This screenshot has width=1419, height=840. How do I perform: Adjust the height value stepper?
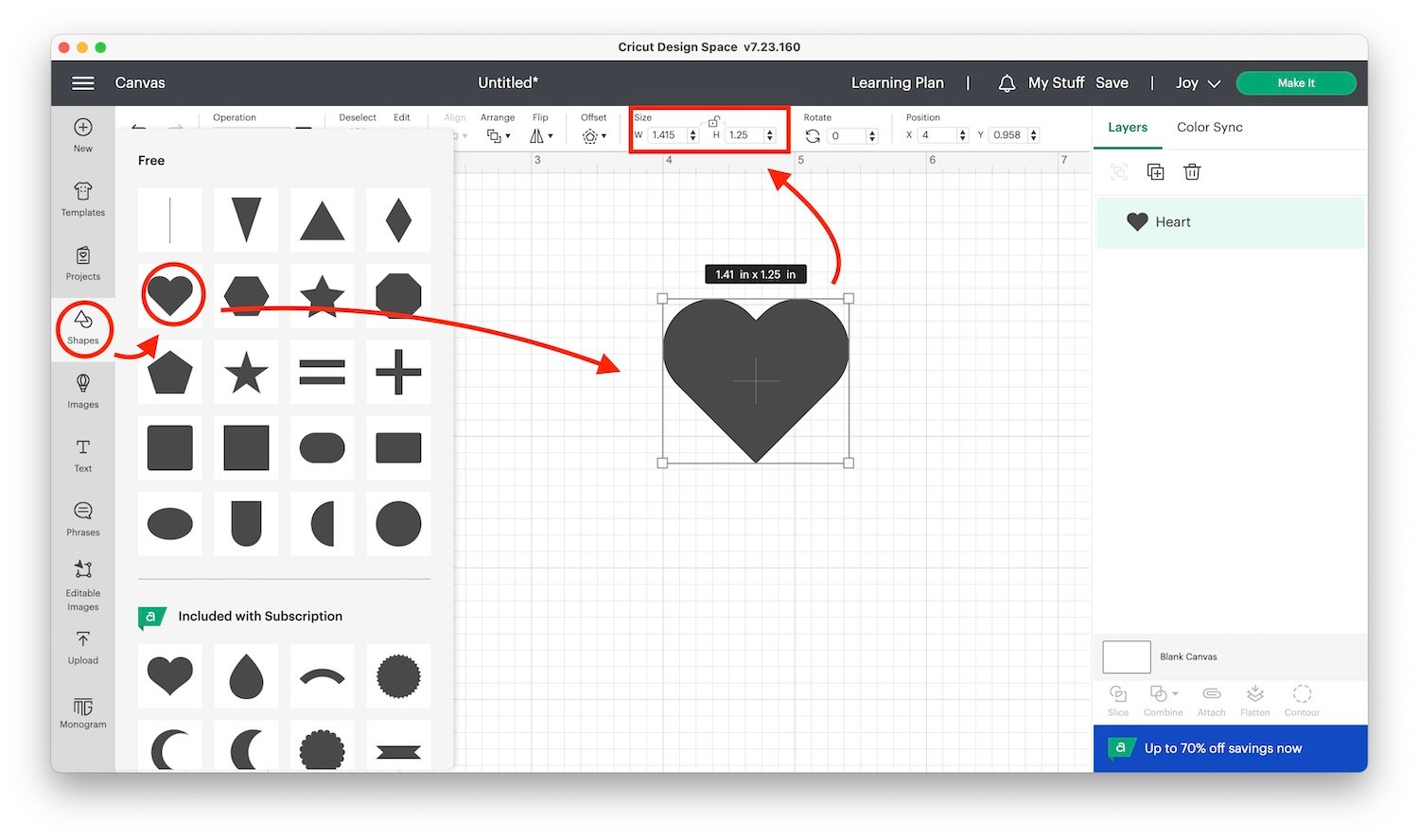pyautogui.click(x=769, y=136)
